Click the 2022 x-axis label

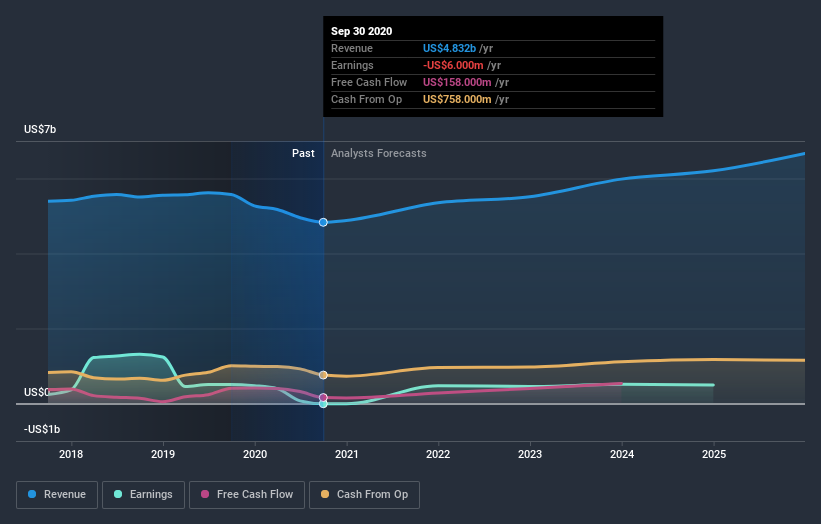438,454
